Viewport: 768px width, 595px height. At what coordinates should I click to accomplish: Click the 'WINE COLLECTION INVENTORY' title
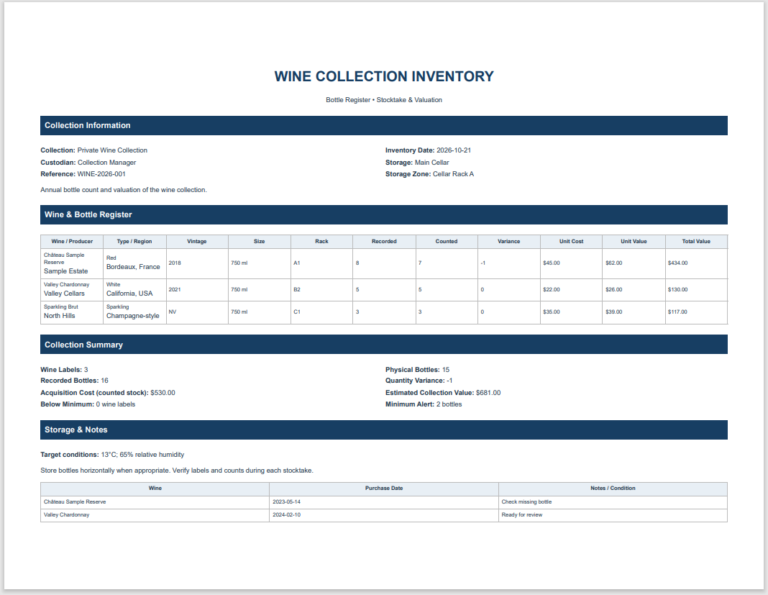pyautogui.click(x=384, y=76)
